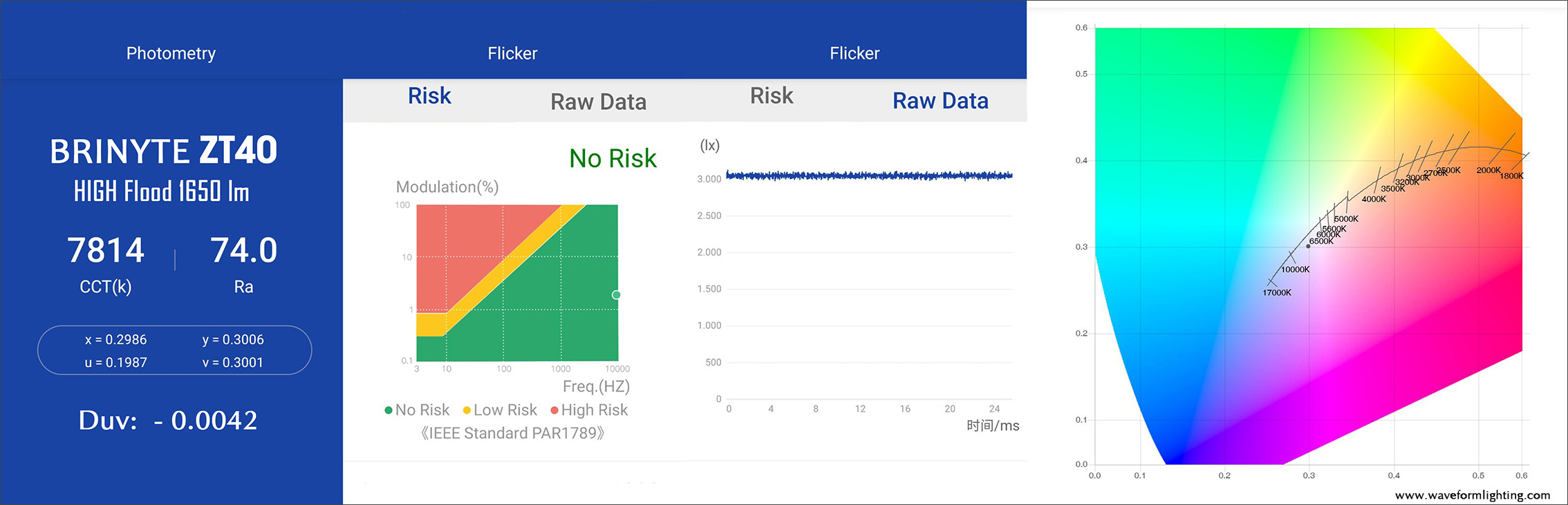Click the 1800K label on the locus
The image size is (1568, 505).
[x=1511, y=176]
